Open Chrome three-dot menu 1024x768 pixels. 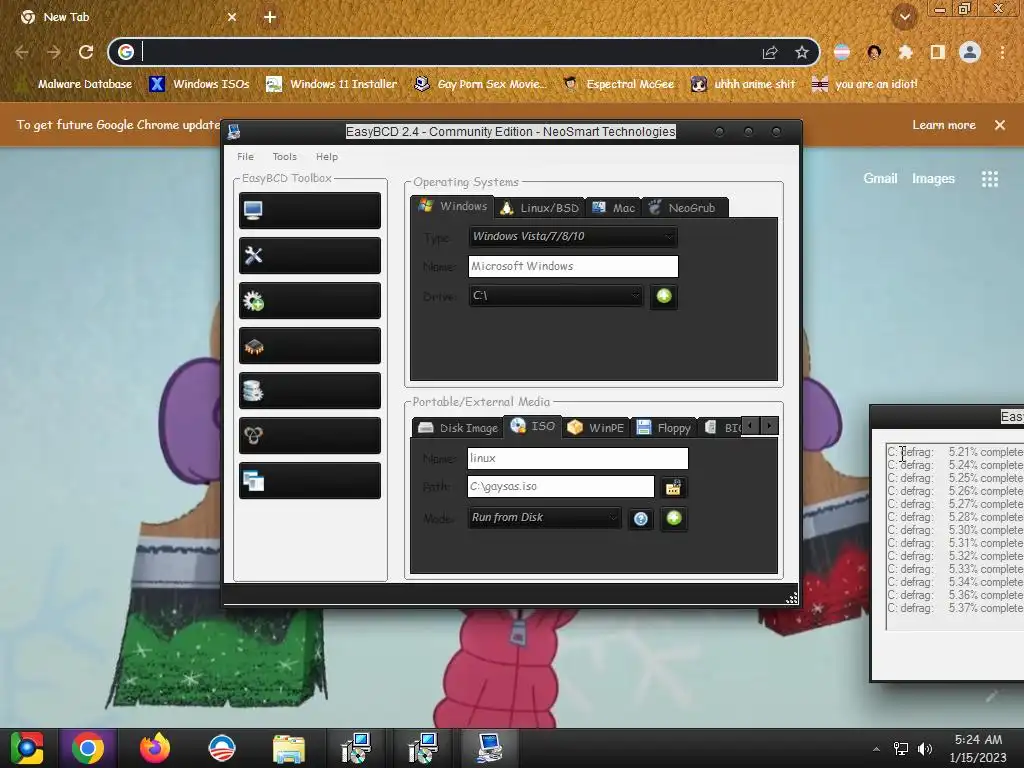1002,52
